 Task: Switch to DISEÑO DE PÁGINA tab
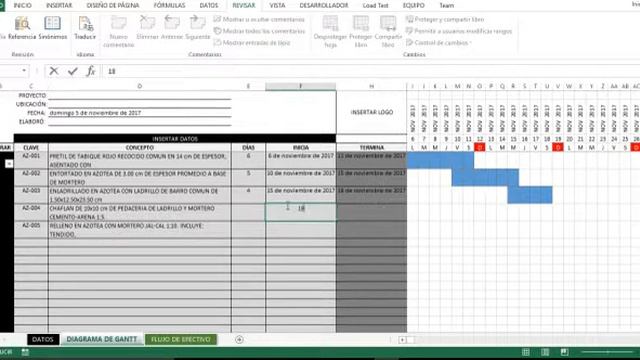tap(113, 5)
